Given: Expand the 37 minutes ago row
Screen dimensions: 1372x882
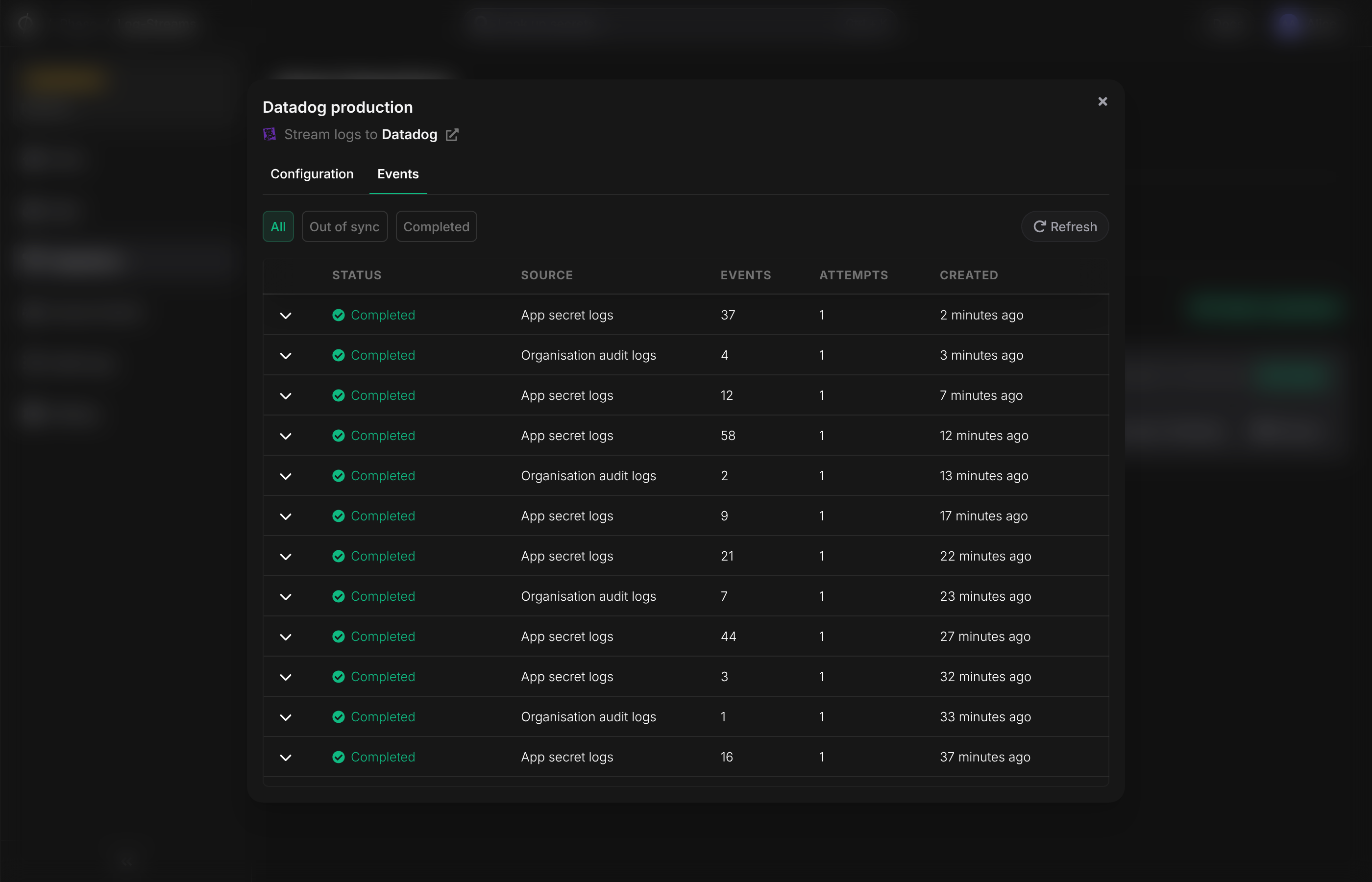Looking at the screenshot, I should click(x=286, y=757).
